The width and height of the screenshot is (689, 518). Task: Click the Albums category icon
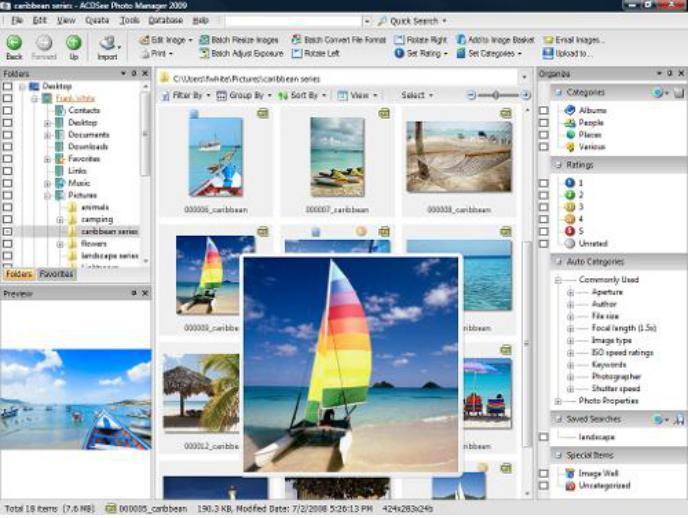[570, 110]
